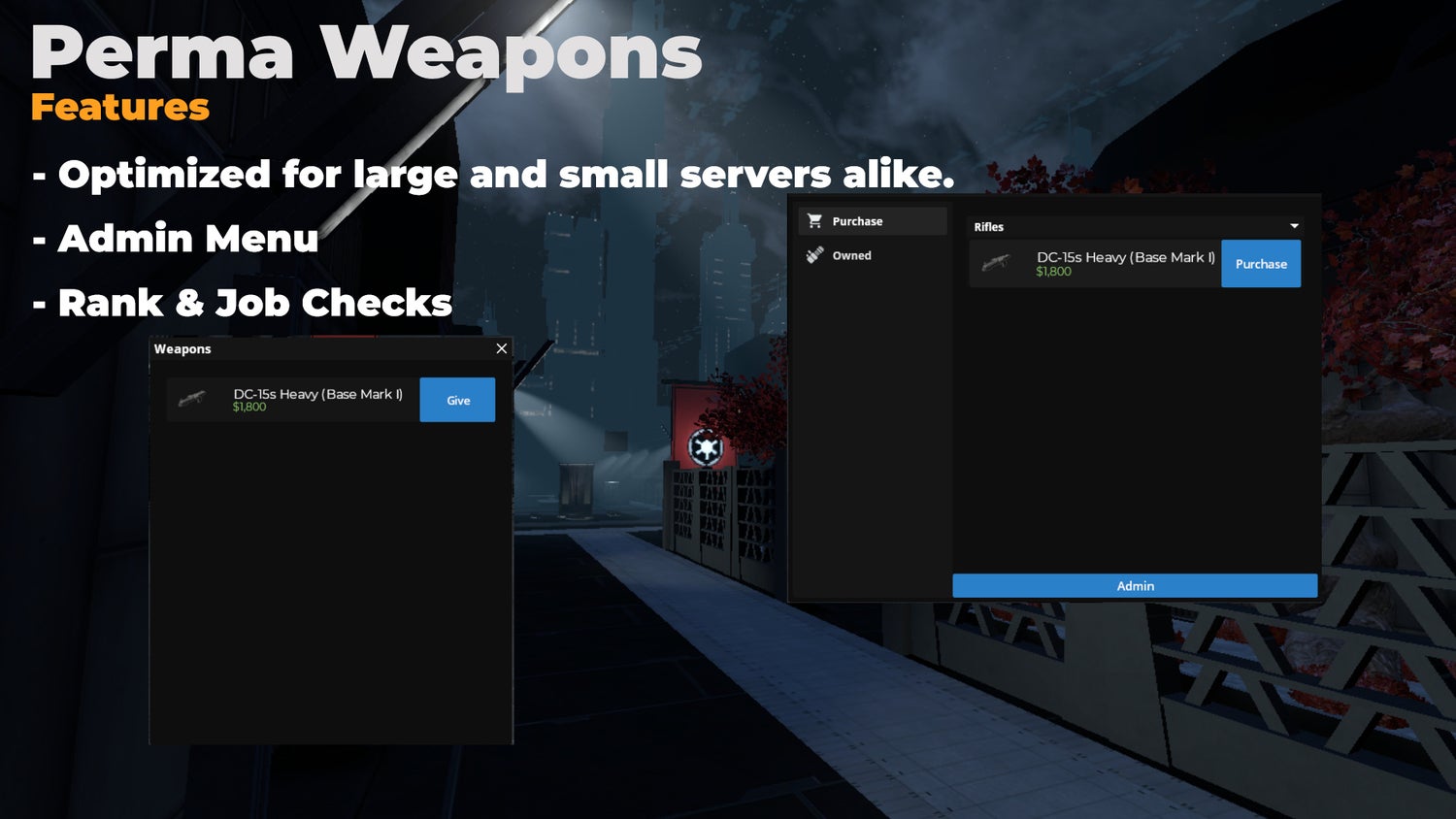Click the Rifles category label

point(988,227)
